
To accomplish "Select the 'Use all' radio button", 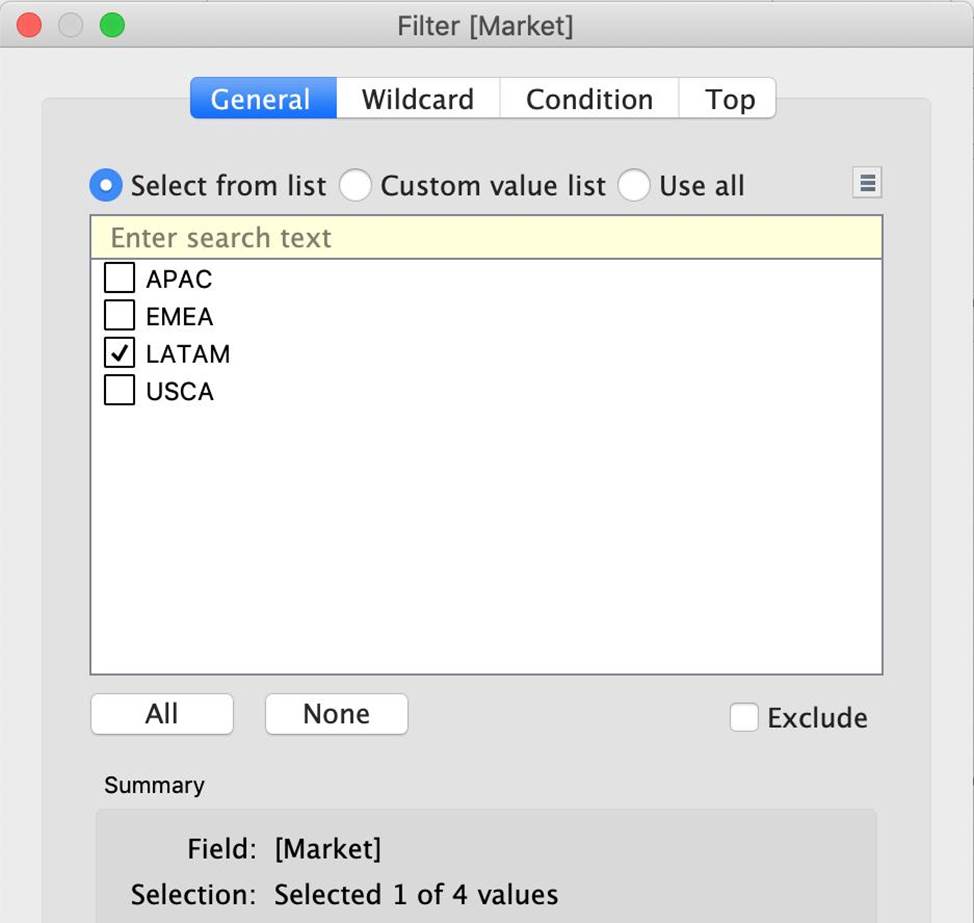I will (x=634, y=186).
